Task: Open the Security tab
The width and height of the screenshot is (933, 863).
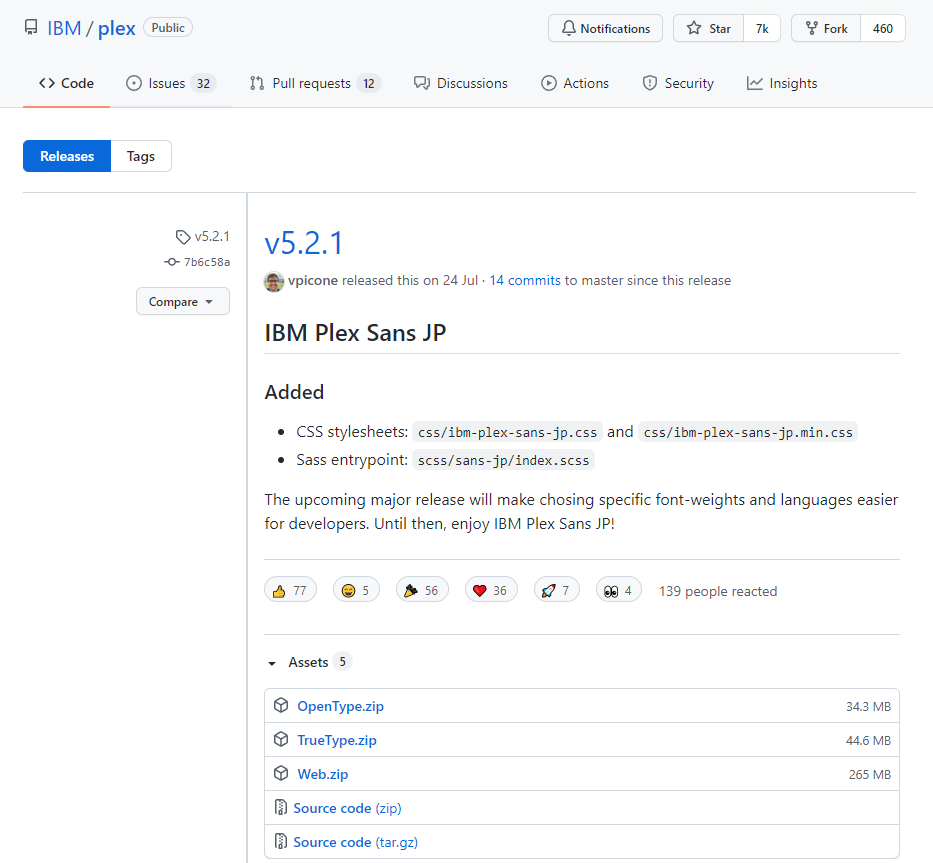Action: click(678, 83)
